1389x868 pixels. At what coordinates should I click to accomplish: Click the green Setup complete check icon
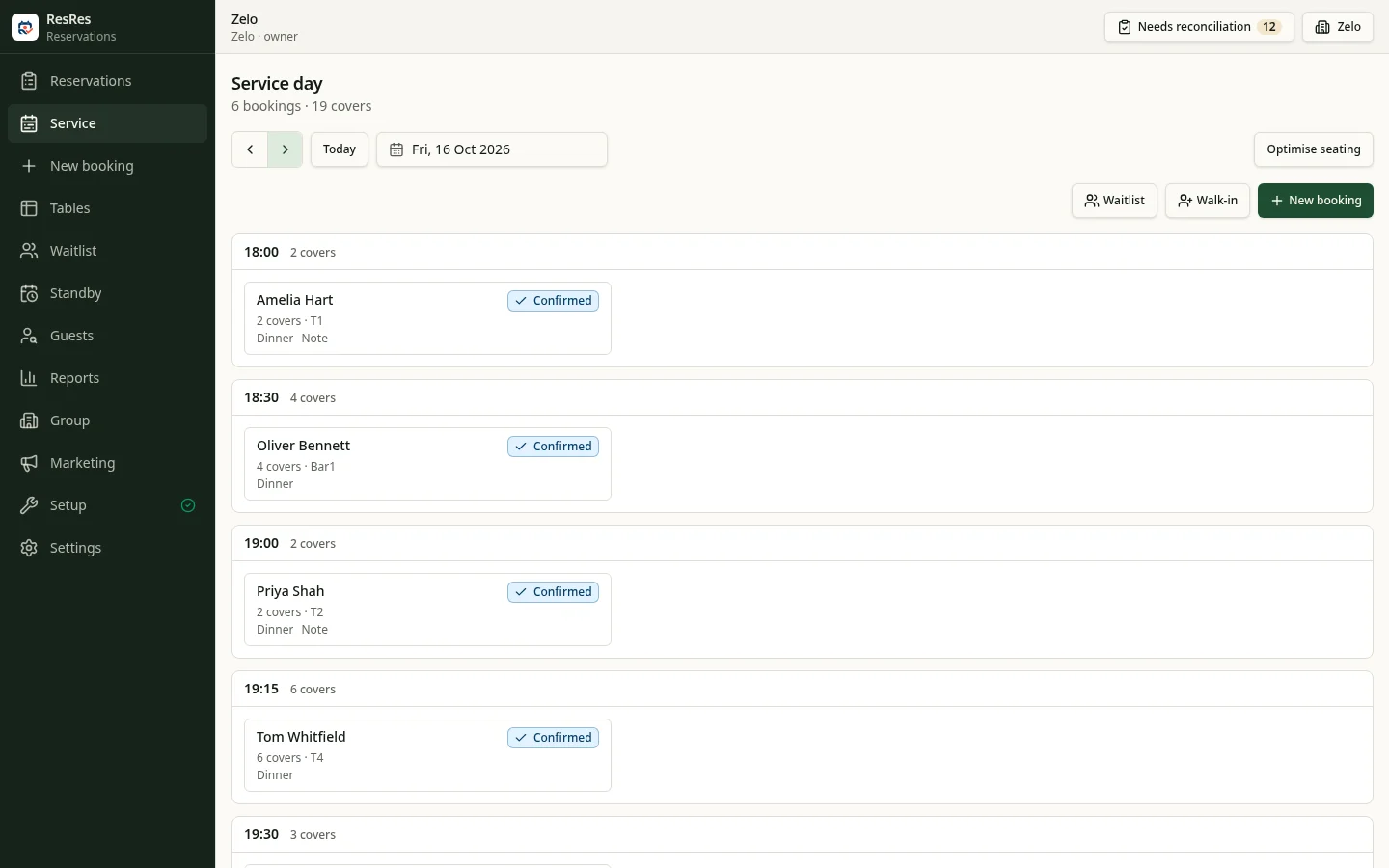pyautogui.click(x=188, y=505)
